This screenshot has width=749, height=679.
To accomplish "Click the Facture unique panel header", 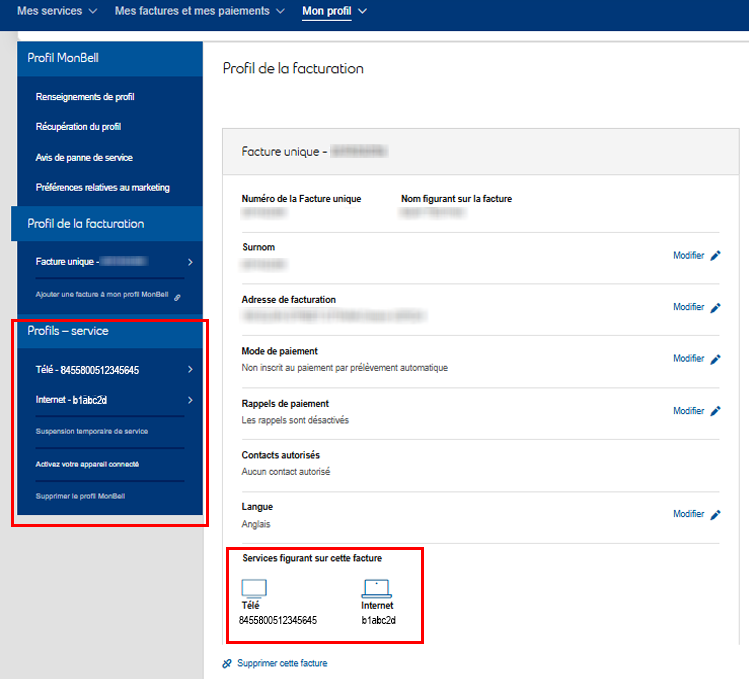I will coord(481,151).
